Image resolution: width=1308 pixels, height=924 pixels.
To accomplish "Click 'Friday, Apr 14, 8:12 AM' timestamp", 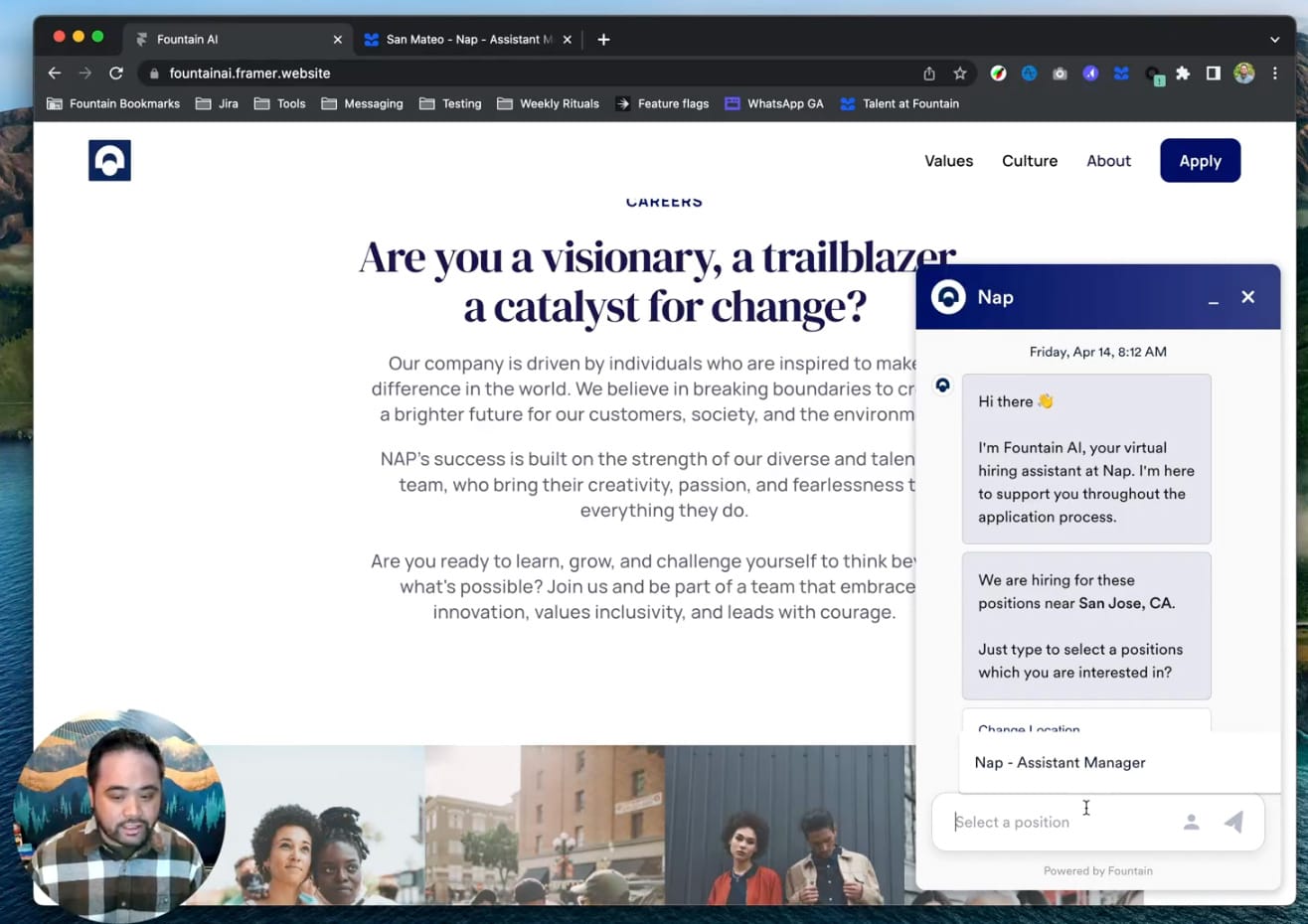I will click(1098, 352).
